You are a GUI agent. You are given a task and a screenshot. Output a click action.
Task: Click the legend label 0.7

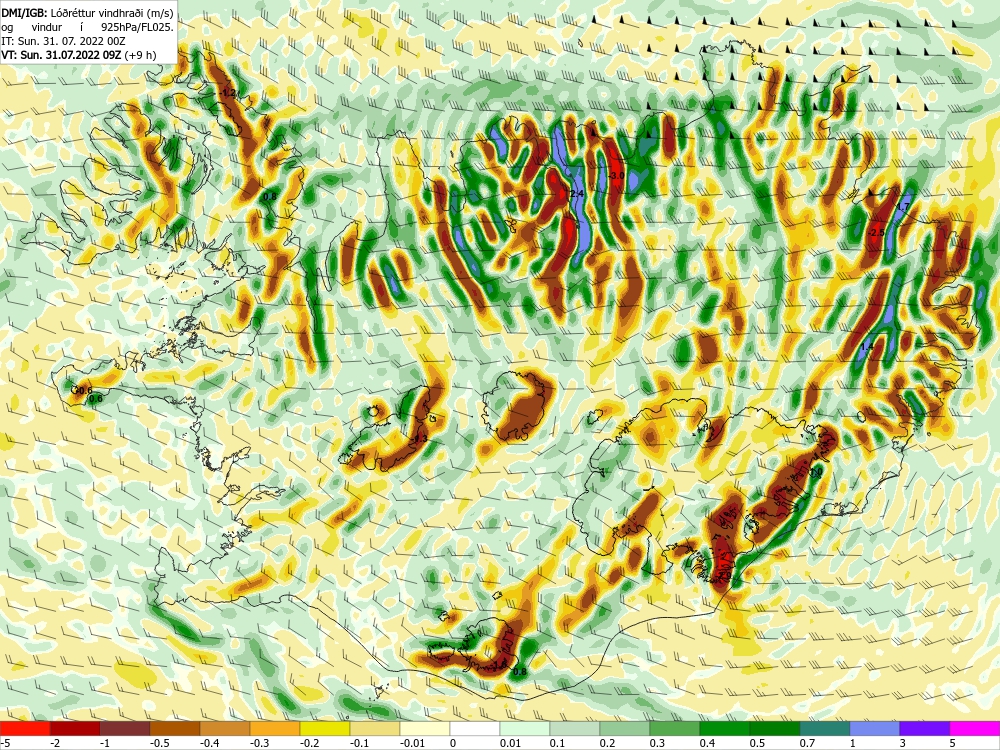(807, 743)
